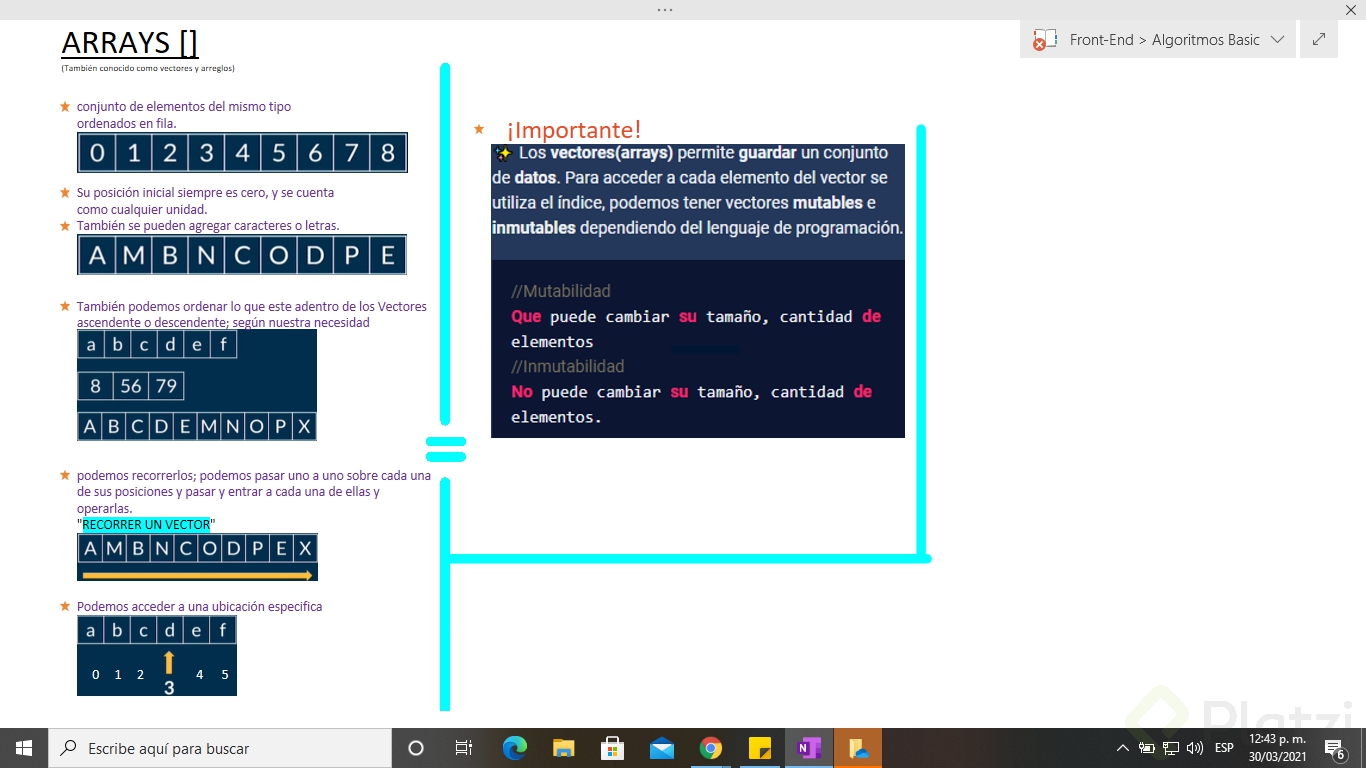This screenshot has height=768, width=1366.
Task: Open Cortana from the taskbar circle icon
Action: tap(416, 748)
